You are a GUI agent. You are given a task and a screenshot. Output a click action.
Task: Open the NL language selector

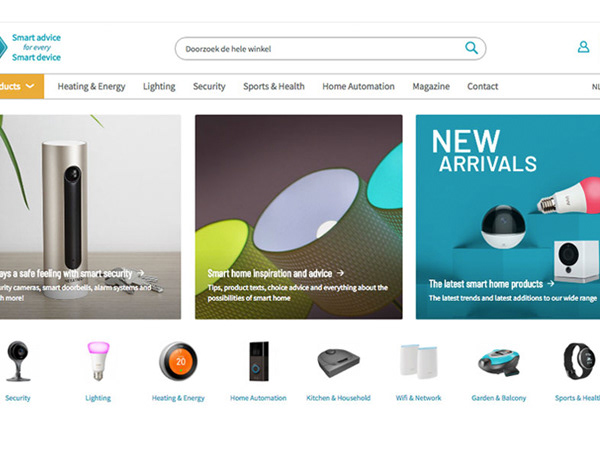596,87
